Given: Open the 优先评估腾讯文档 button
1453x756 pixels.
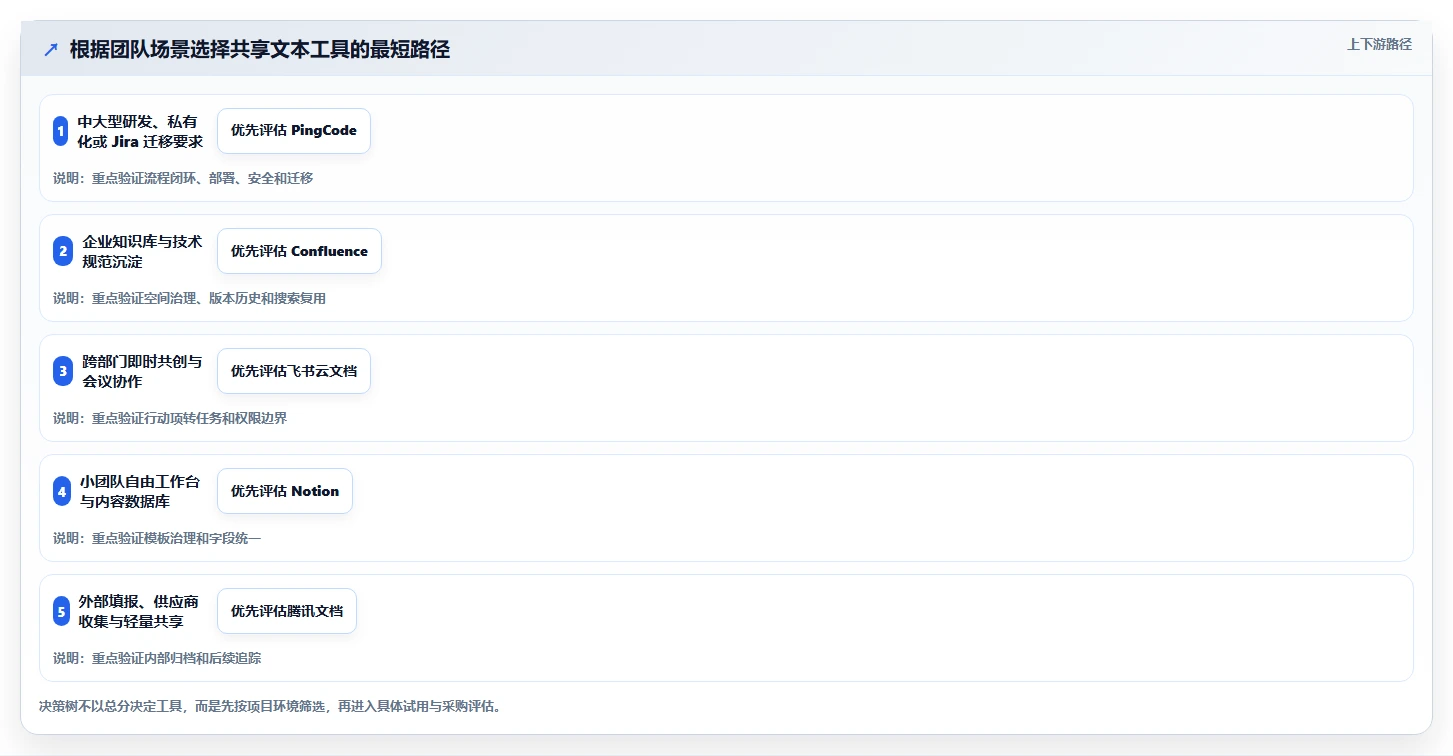Looking at the screenshot, I should click(287, 611).
